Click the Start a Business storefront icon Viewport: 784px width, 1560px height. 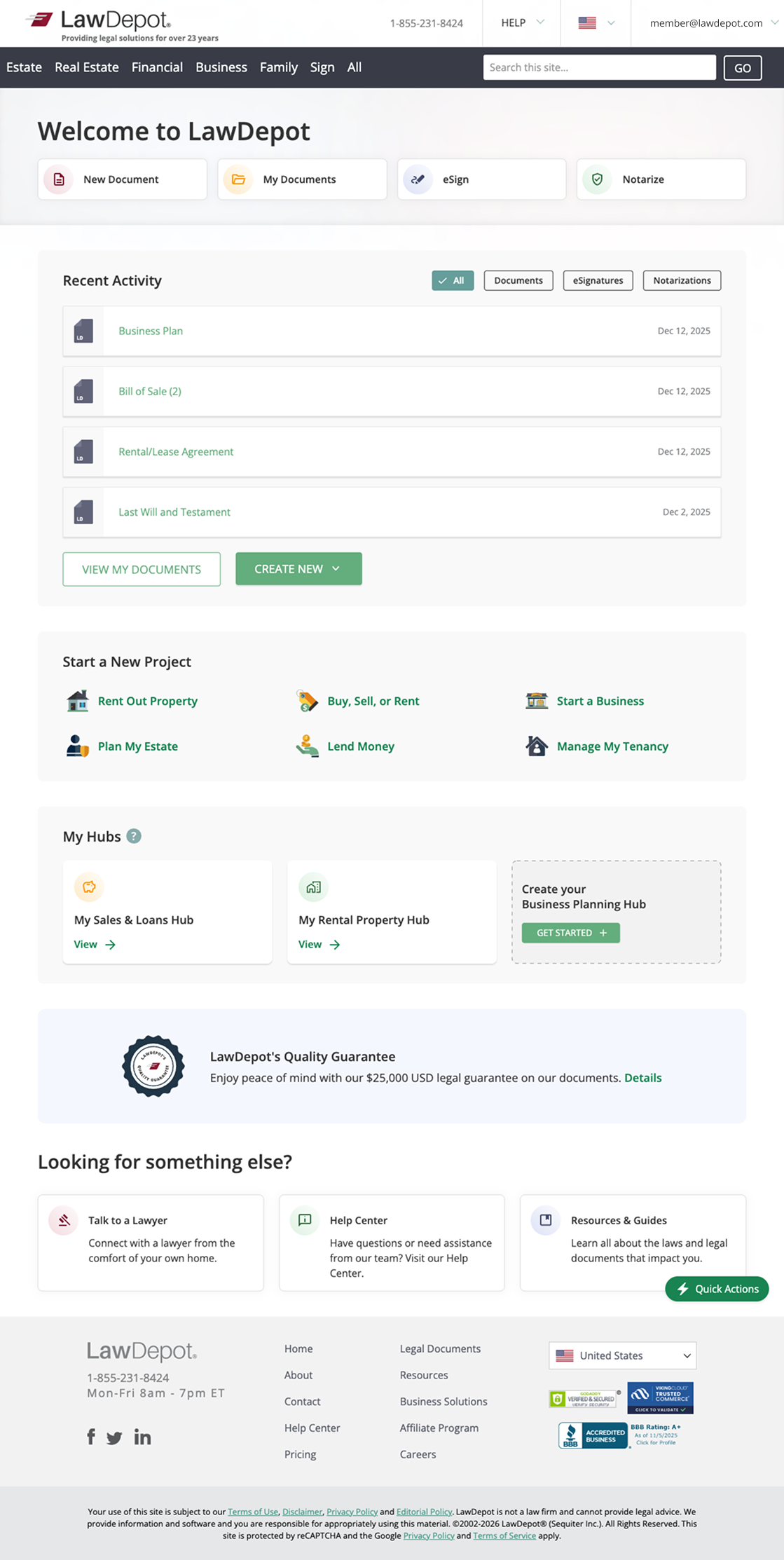(x=537, y=701)
